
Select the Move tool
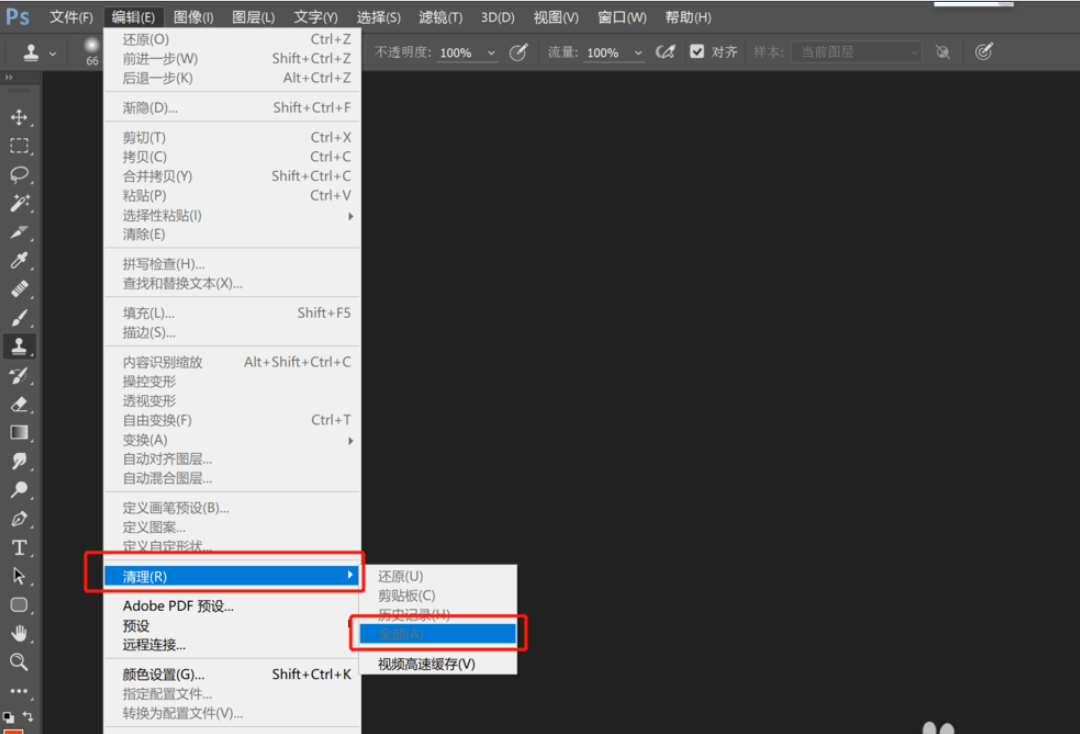pyautogui.click(x=19, y=117)
